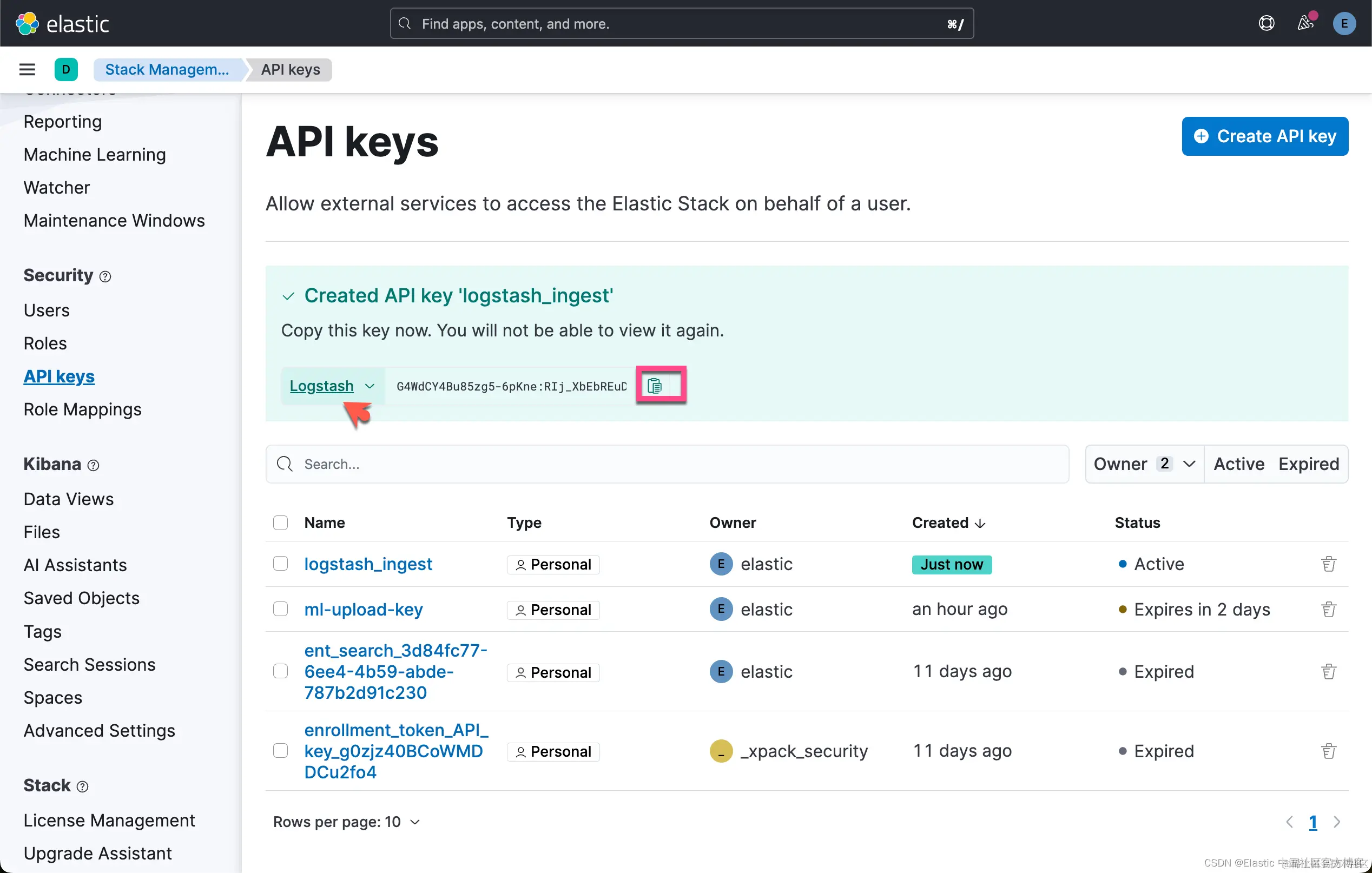Image resolution: width=1372 pixels, height=873 pixels.
Task: Open Roles in the Security section
Action: (45, 343)
